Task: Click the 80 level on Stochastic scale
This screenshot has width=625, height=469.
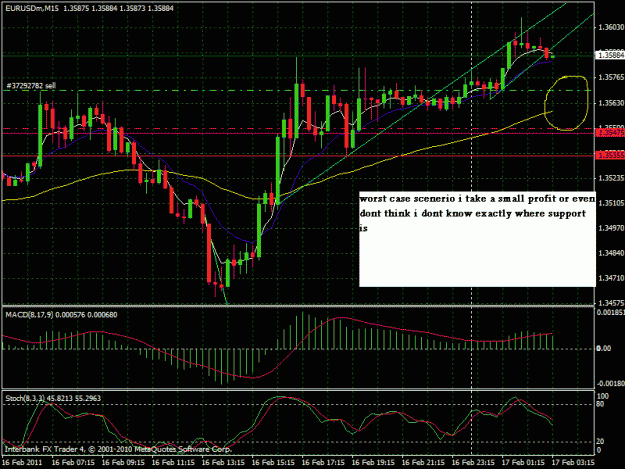Action: coord(601,404)
